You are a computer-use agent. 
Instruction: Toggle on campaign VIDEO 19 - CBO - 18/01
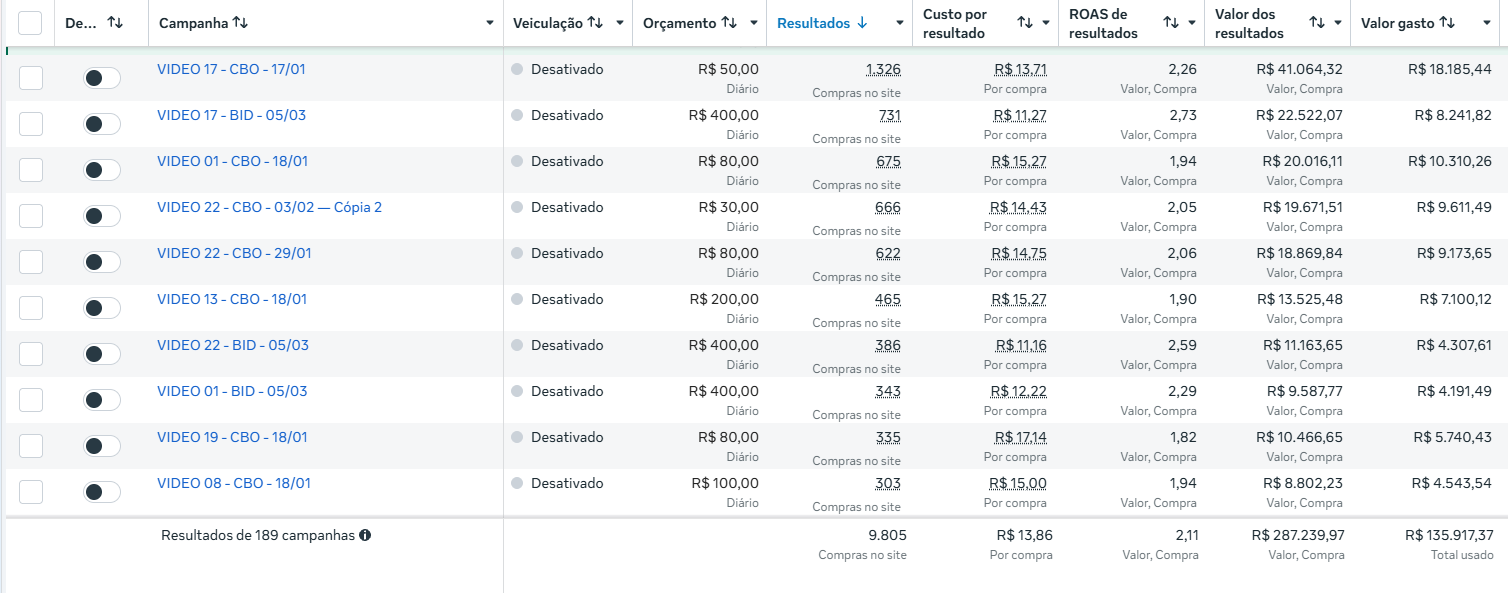point(102,446)
